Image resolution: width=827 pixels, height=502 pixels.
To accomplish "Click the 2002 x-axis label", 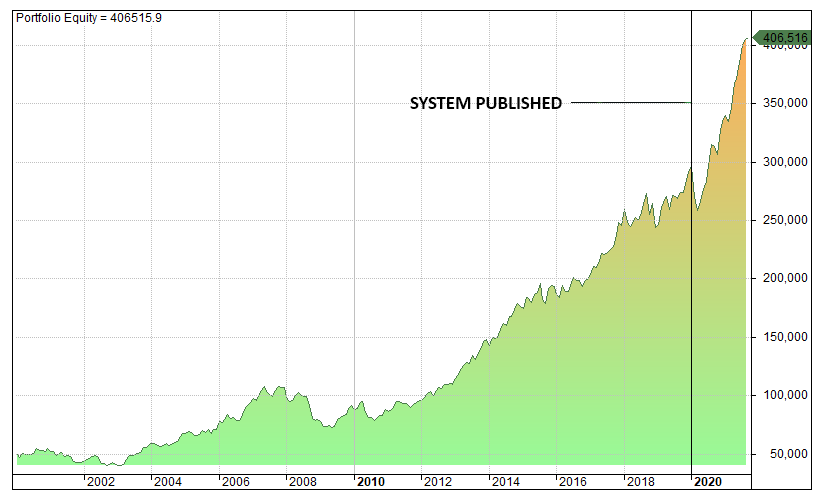I will [101, 481].
